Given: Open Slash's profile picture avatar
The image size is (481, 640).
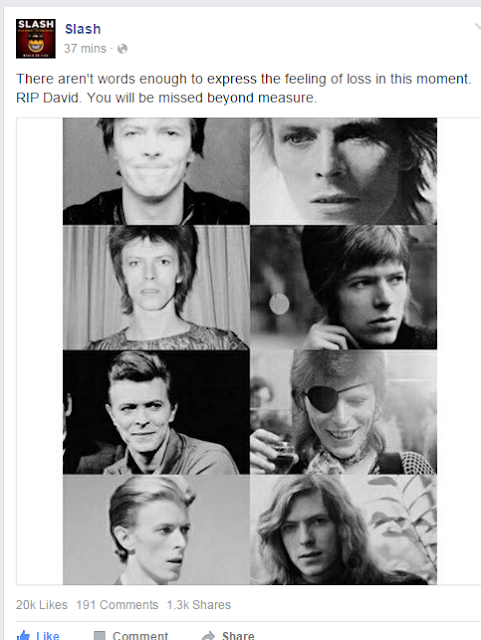Looking at the screenshot, I should coord(36,38).
